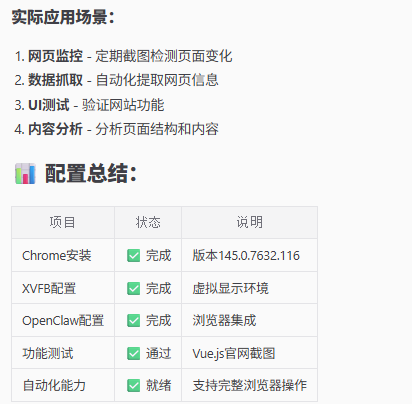
Task: Click the 通过 status text
Action: (x=158, y=353)
